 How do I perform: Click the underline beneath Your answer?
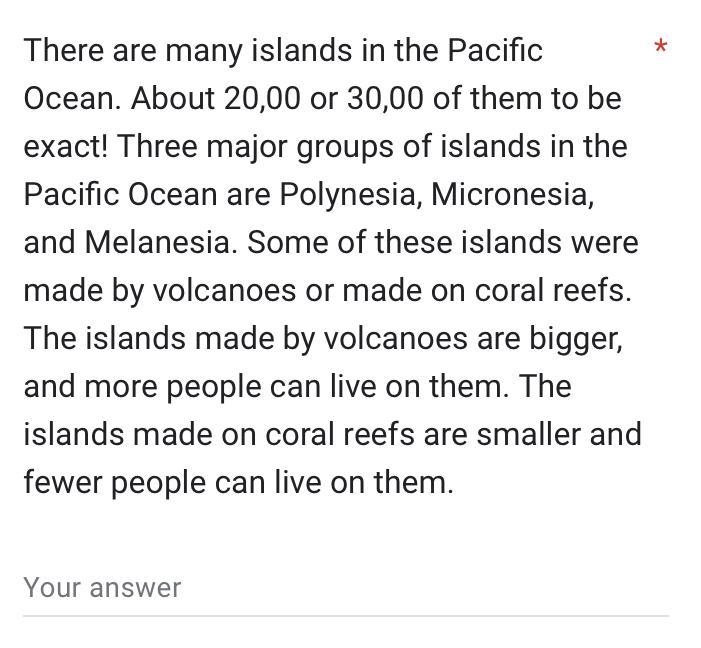346,616
